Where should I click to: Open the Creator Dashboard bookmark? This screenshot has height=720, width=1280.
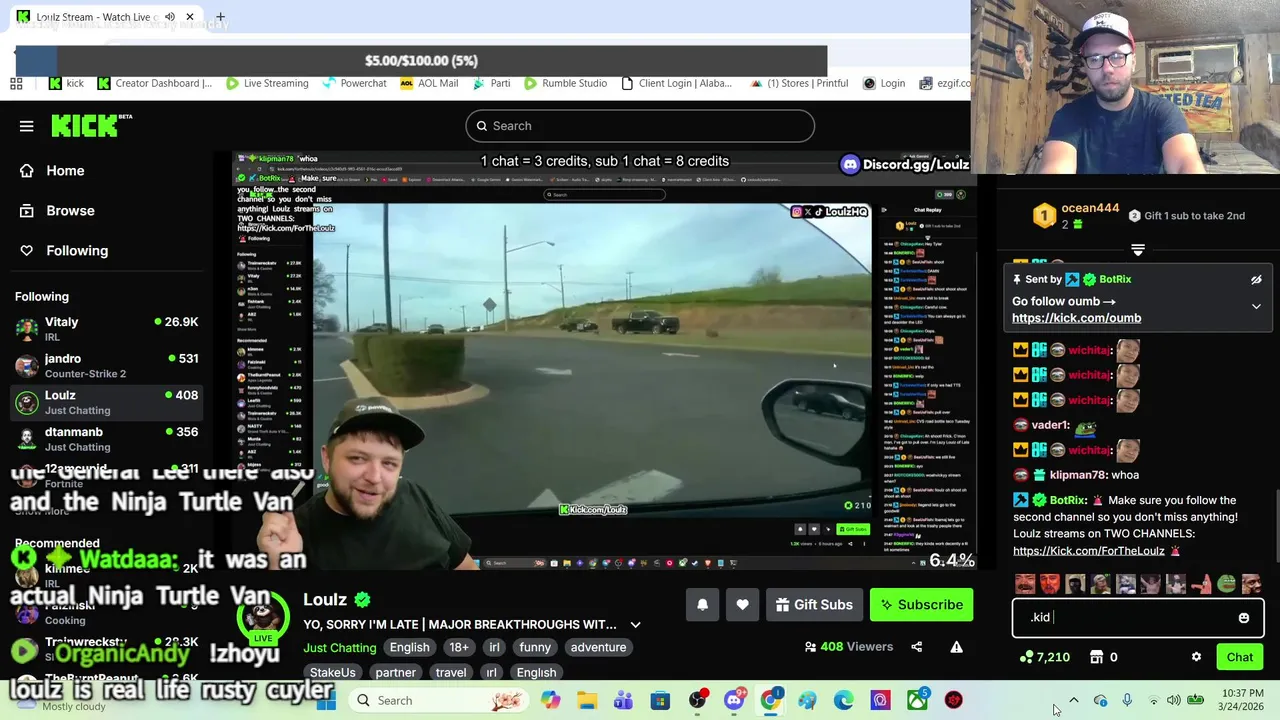(153, 83)
